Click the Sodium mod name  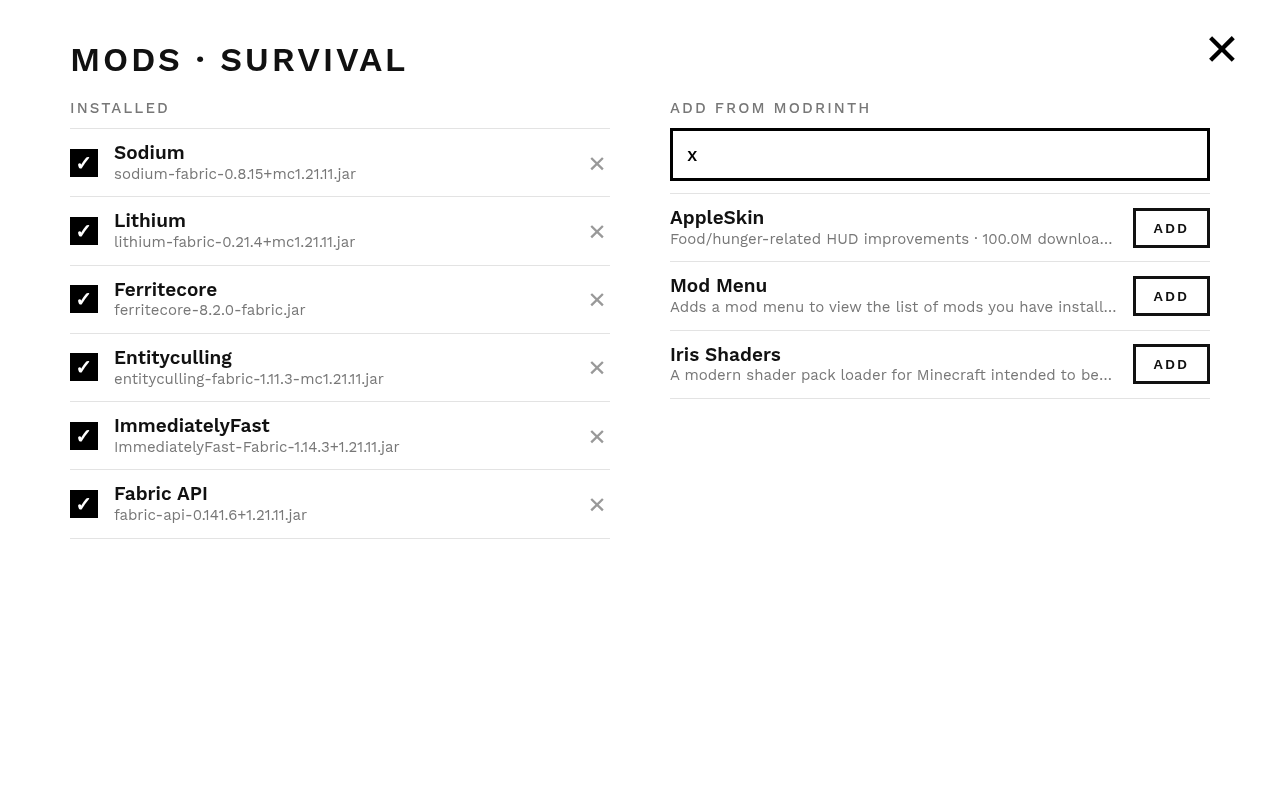coord(149,153)
